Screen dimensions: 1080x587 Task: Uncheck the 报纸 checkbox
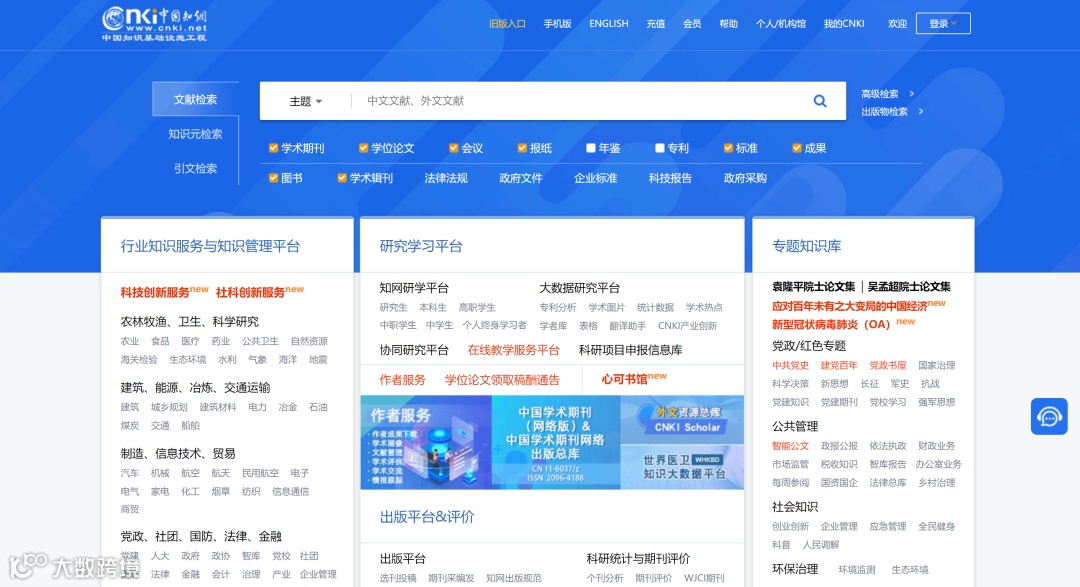(522, 148)
